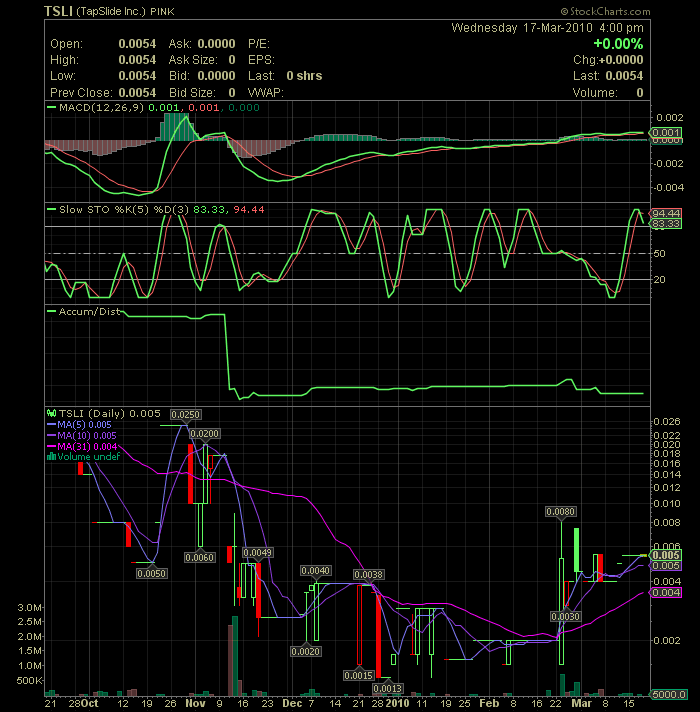Click the 2010 date axis label

click(x=398, y=703)
